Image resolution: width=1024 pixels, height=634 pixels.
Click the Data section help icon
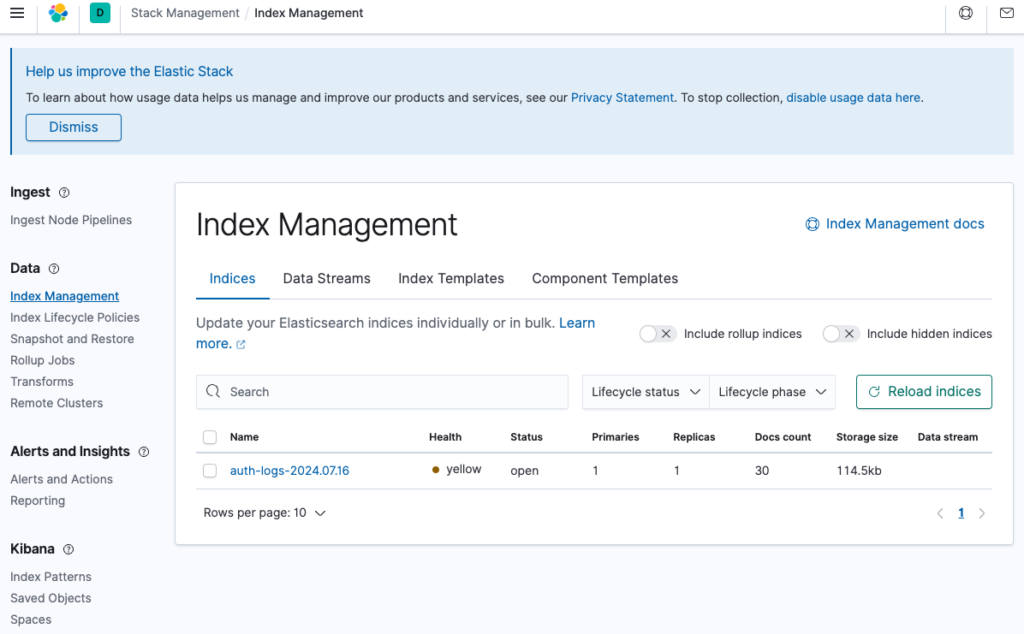[54, 268]
